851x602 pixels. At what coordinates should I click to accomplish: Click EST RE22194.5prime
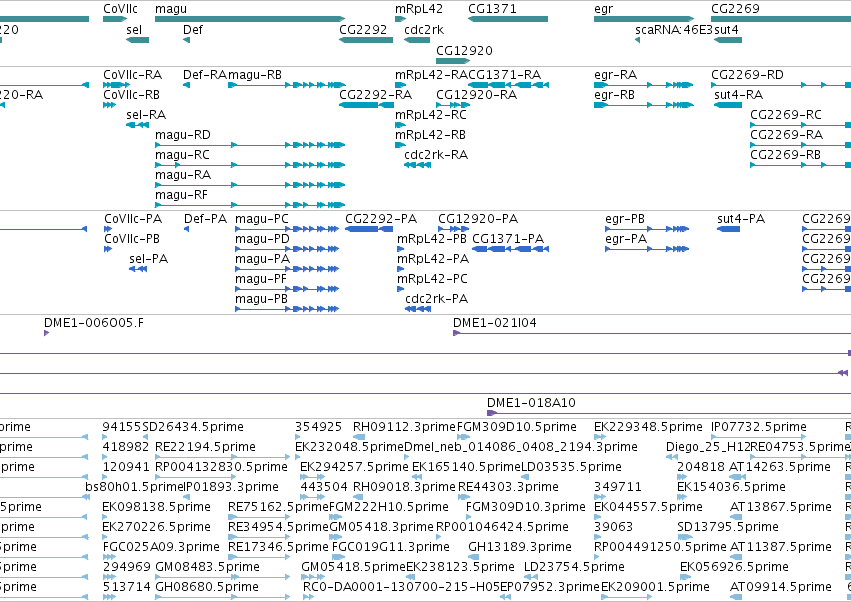(205, 447)
